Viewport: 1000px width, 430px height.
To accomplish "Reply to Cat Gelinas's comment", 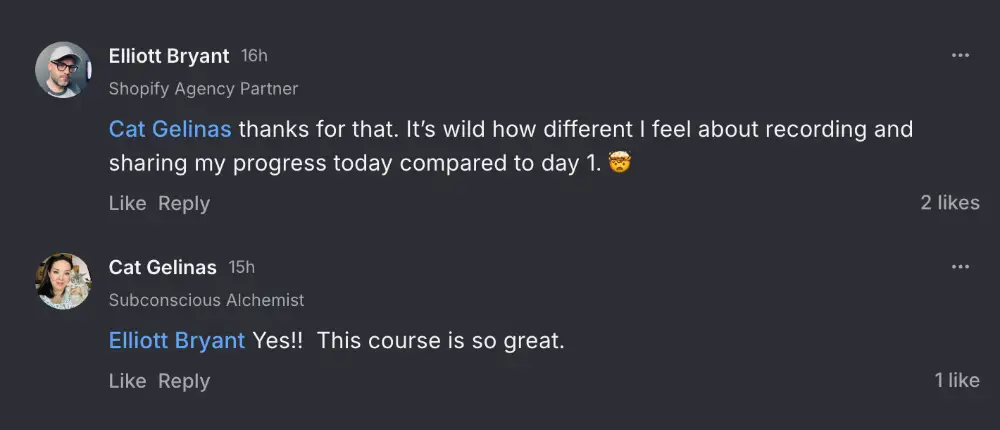I will (x=184, y=381).
